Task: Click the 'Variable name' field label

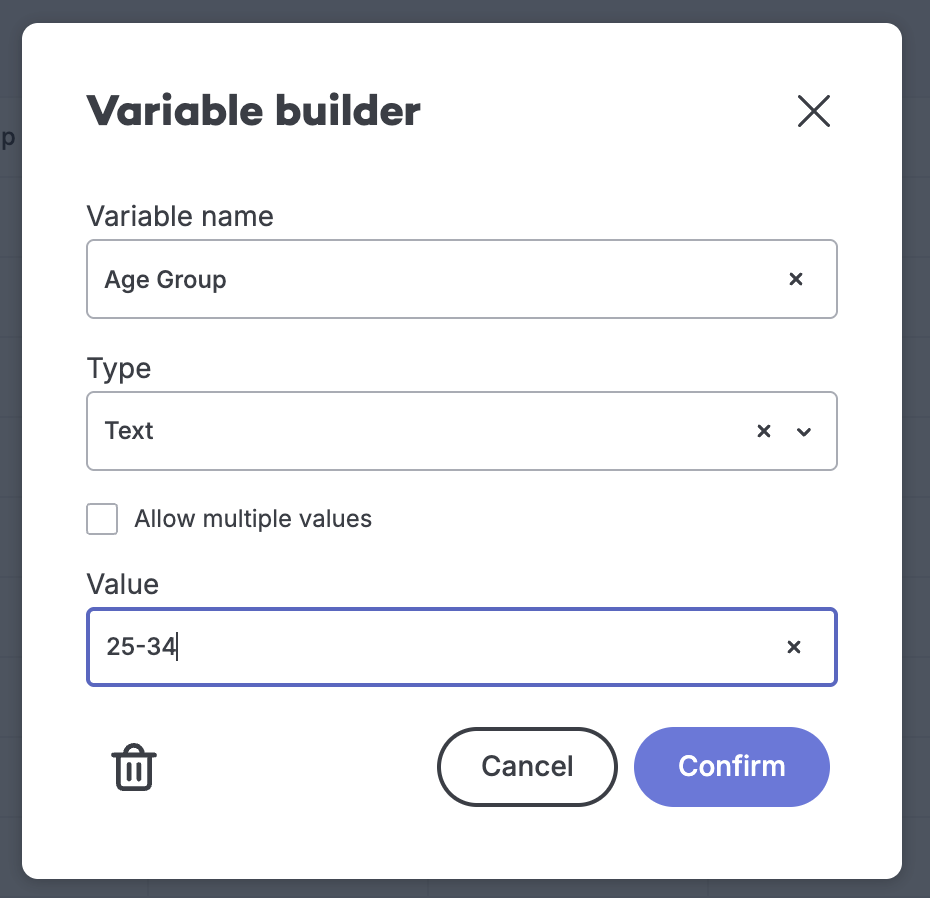Action: point(180,216)
